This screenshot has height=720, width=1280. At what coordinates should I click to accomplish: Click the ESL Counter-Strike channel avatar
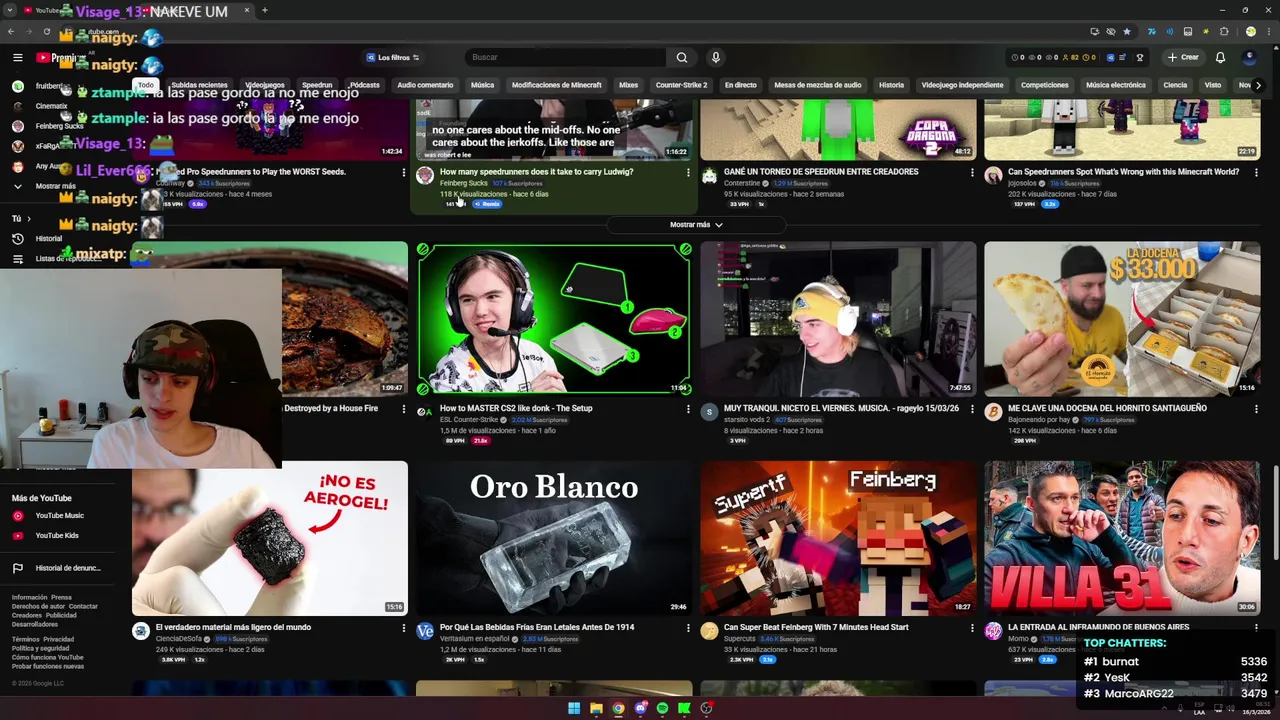[x=425, y=412]
